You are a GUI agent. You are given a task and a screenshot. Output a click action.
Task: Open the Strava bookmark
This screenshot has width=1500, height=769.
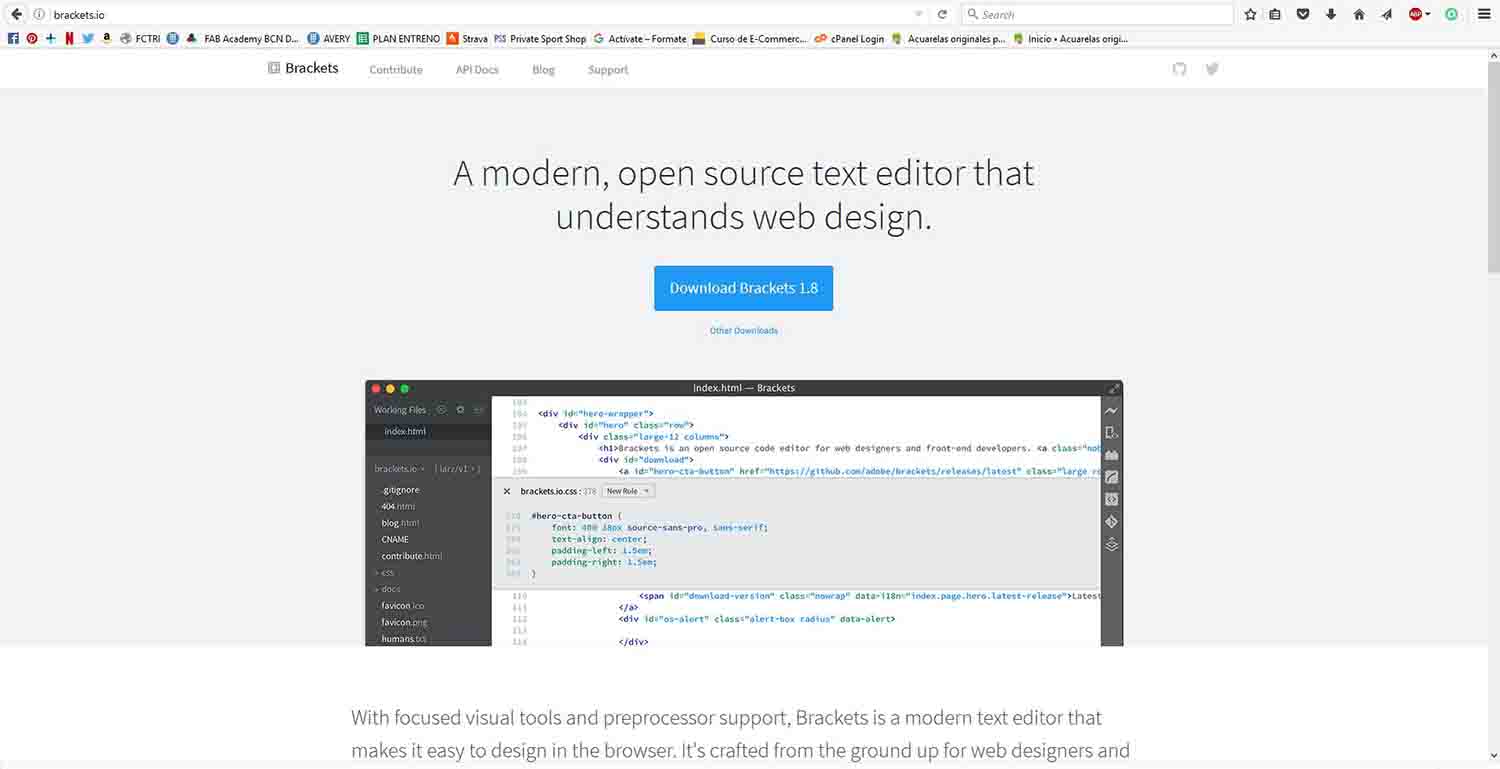click(x=467, y=39)
